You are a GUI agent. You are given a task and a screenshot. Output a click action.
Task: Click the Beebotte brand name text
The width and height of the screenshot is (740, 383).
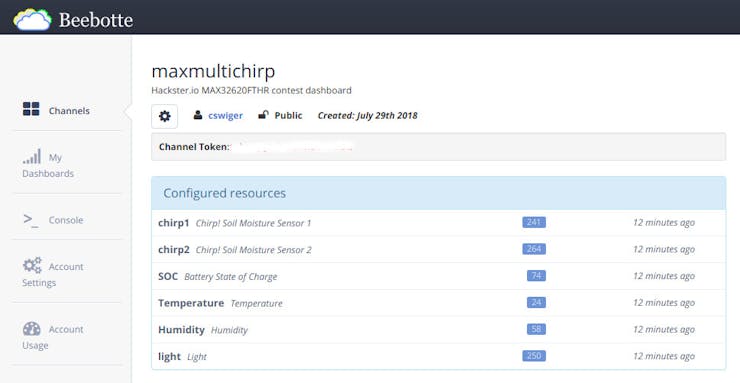[96, 20]
